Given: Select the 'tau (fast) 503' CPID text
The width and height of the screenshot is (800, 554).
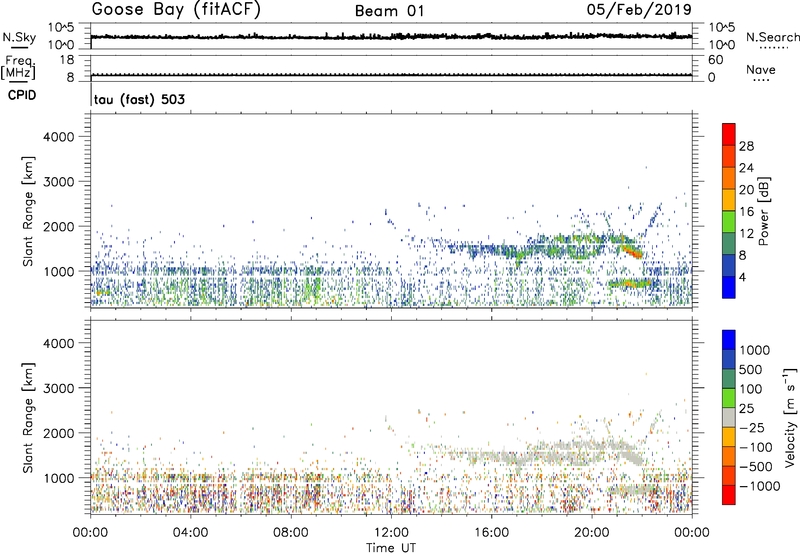Looking at the screenshot, I should 139,99.
